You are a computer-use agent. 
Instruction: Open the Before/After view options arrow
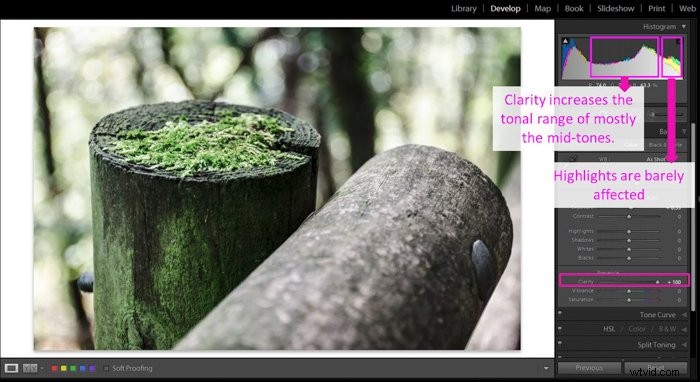click(x=42, y=368)
